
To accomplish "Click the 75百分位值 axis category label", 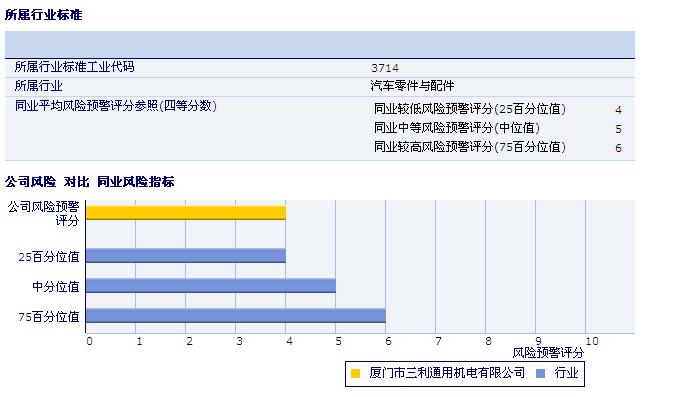I will [x=49, y=317].
